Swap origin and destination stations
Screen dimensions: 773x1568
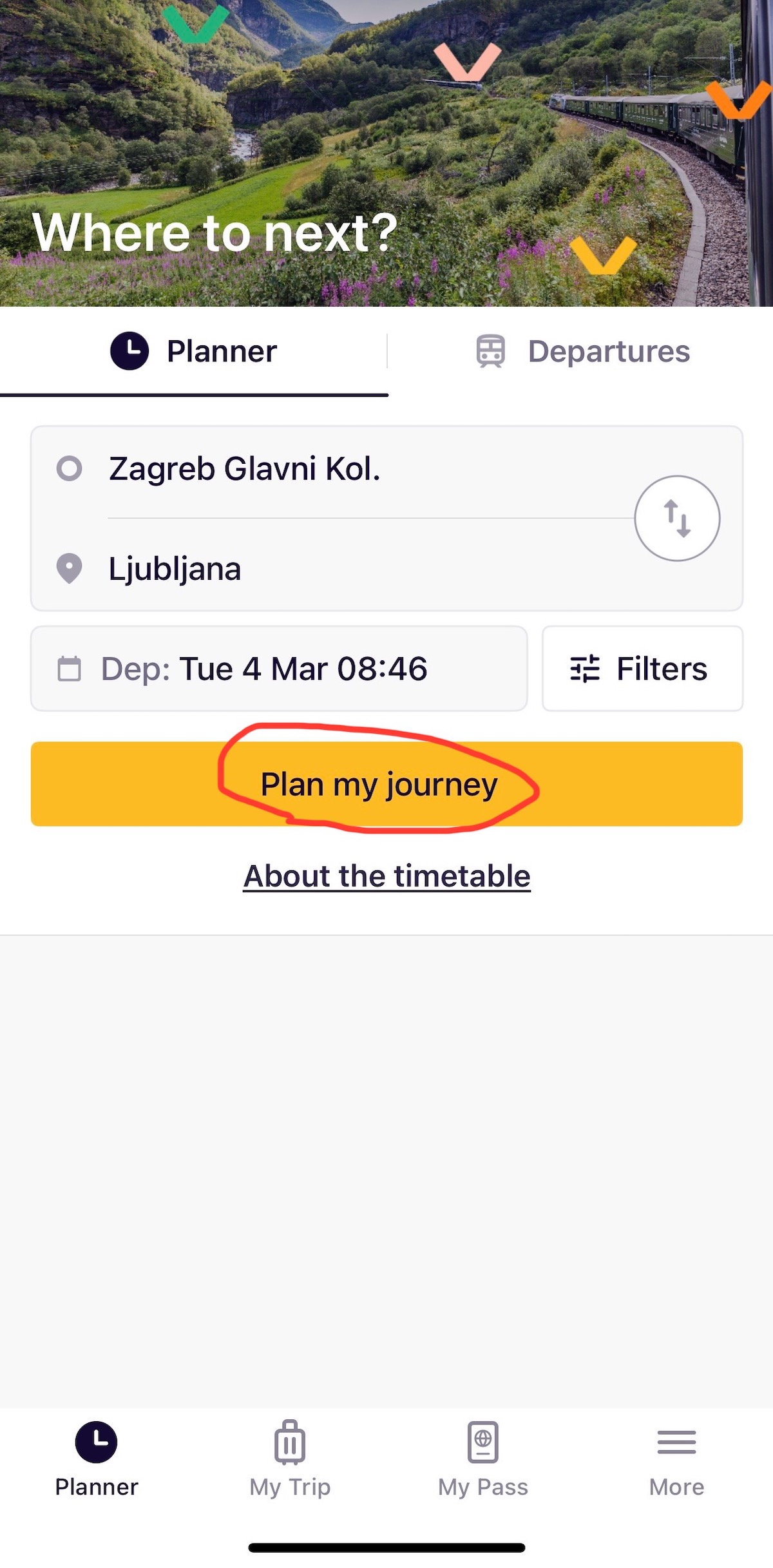(x=677, y=518)
